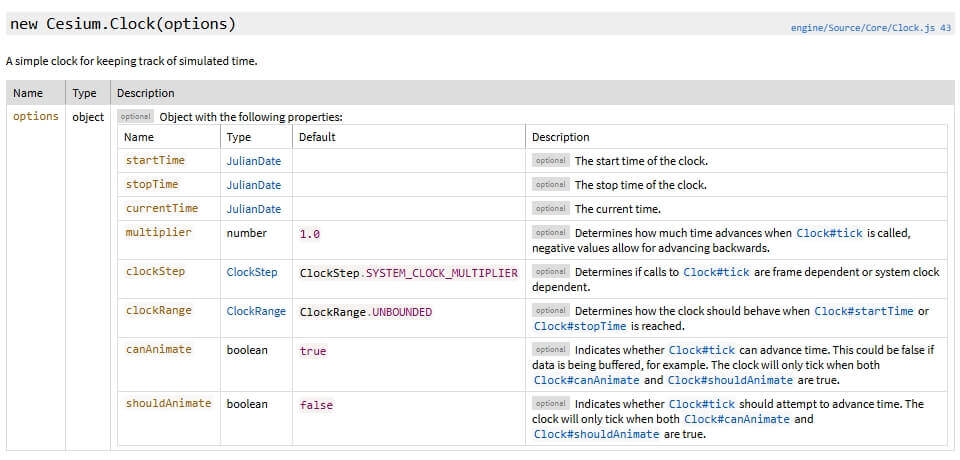Follow the ClockStep type link
Image resolution: width=960 pixels, height=460 pixels.
252,272
